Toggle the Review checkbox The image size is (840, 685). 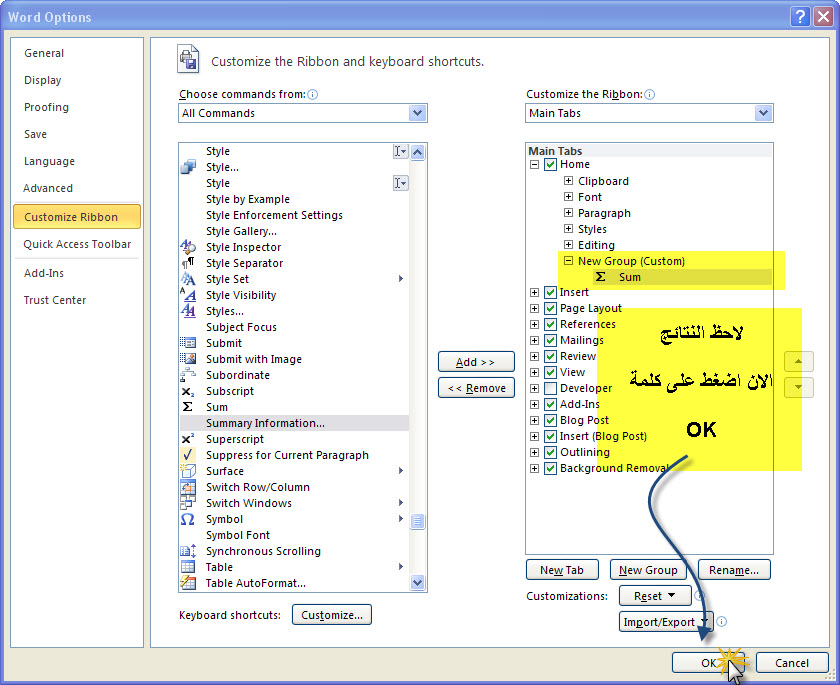pyautogui.click(x=550, y=356)
